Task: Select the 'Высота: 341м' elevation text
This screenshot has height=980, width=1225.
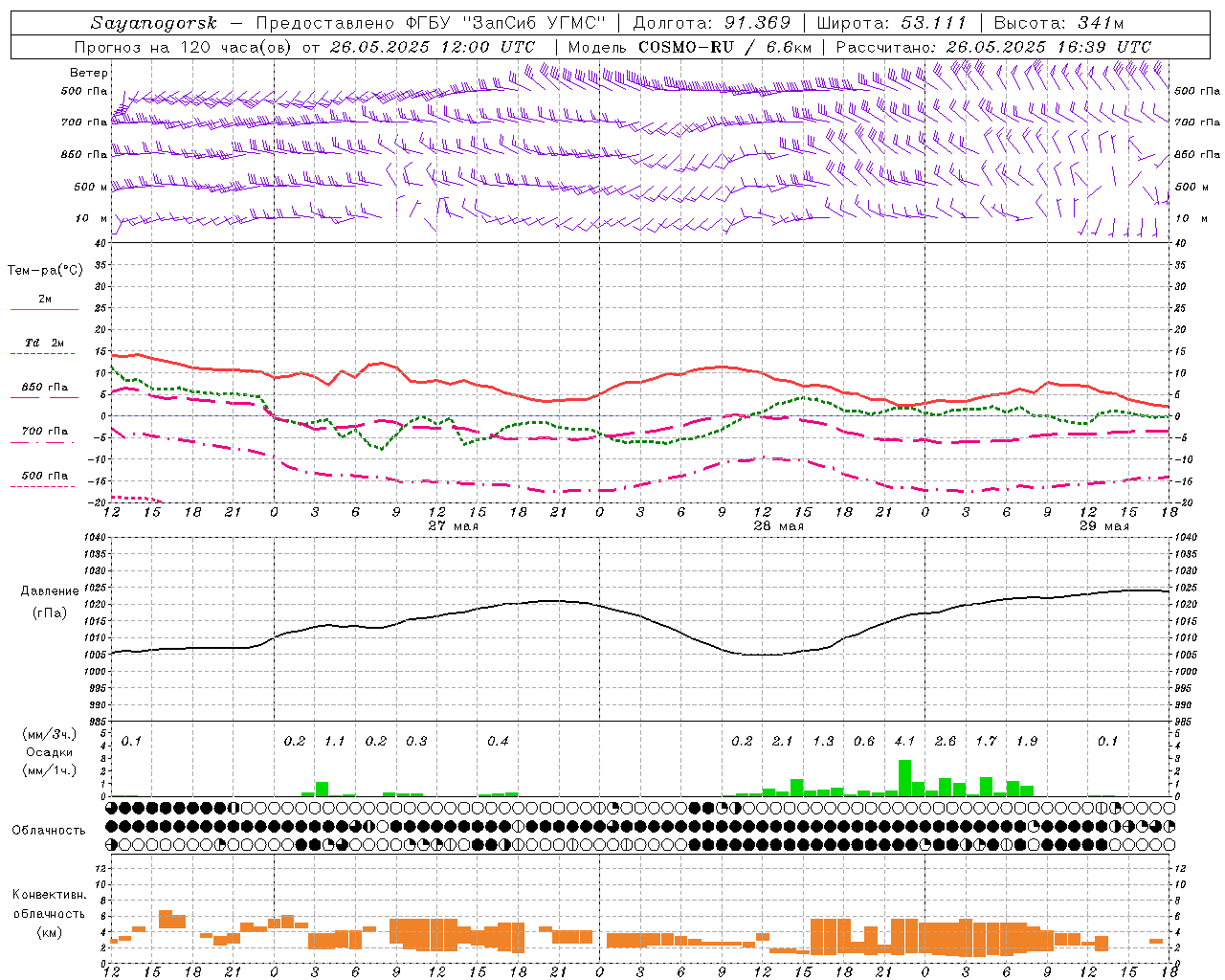Action: [1058, 23]
